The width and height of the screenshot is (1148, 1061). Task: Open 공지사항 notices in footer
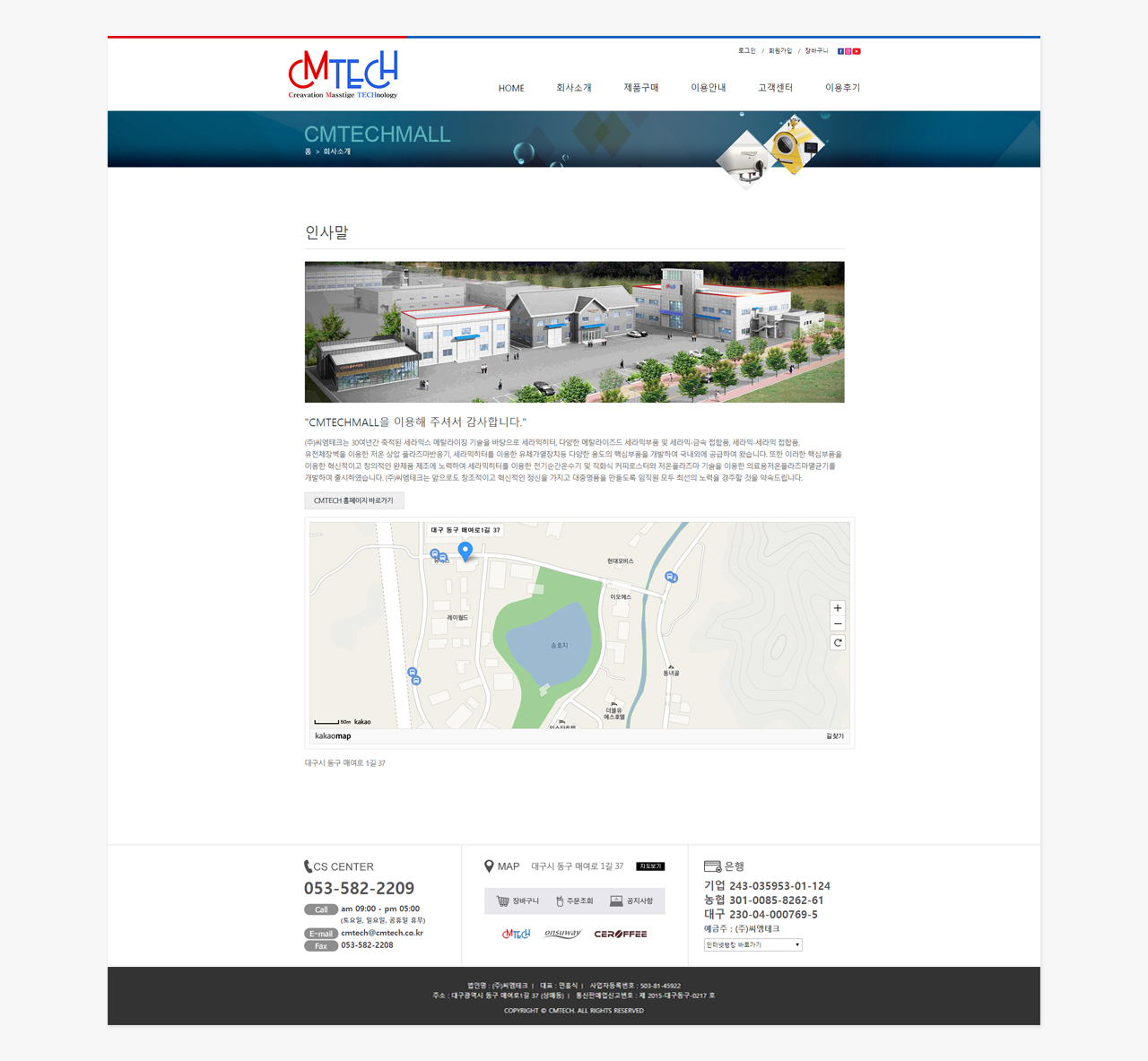pos(631,900)
